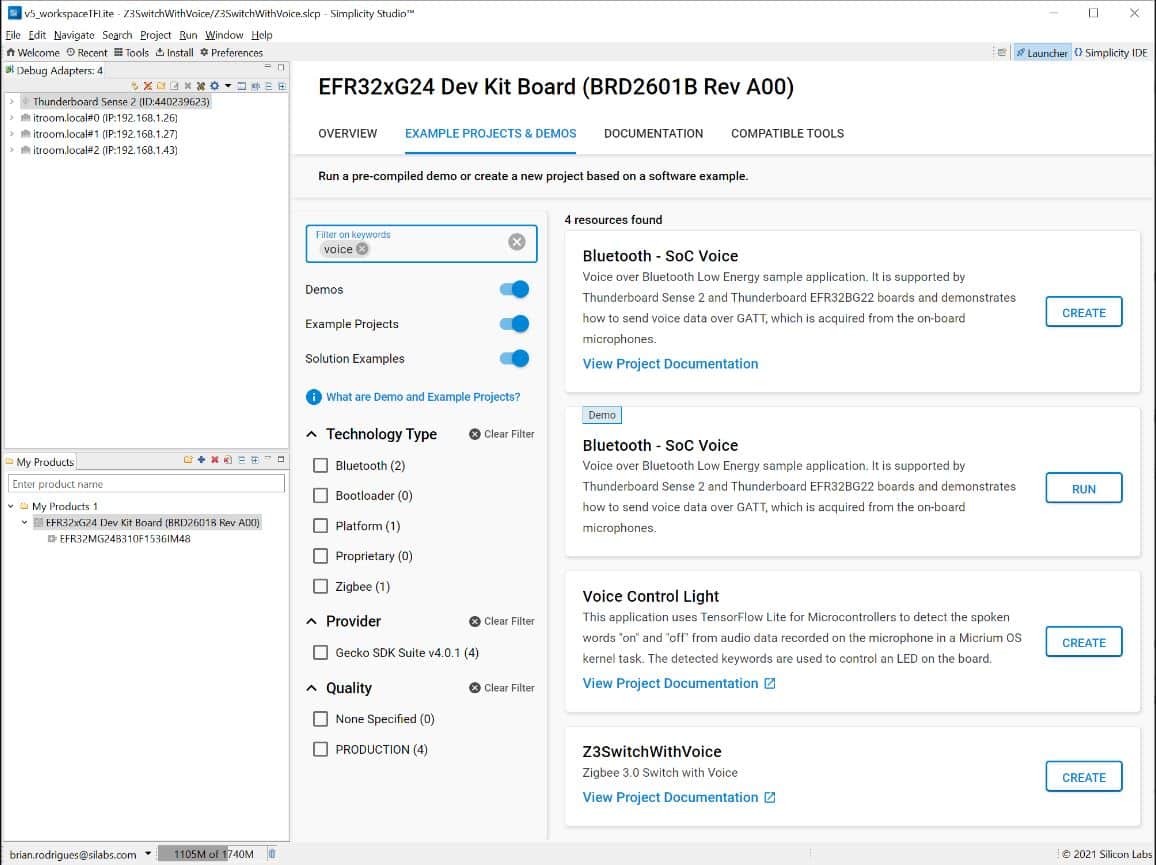Create the Z3SwitchWithVoice project
This screenshot has width=1156, height=865.
click(x=1084, y=777)
